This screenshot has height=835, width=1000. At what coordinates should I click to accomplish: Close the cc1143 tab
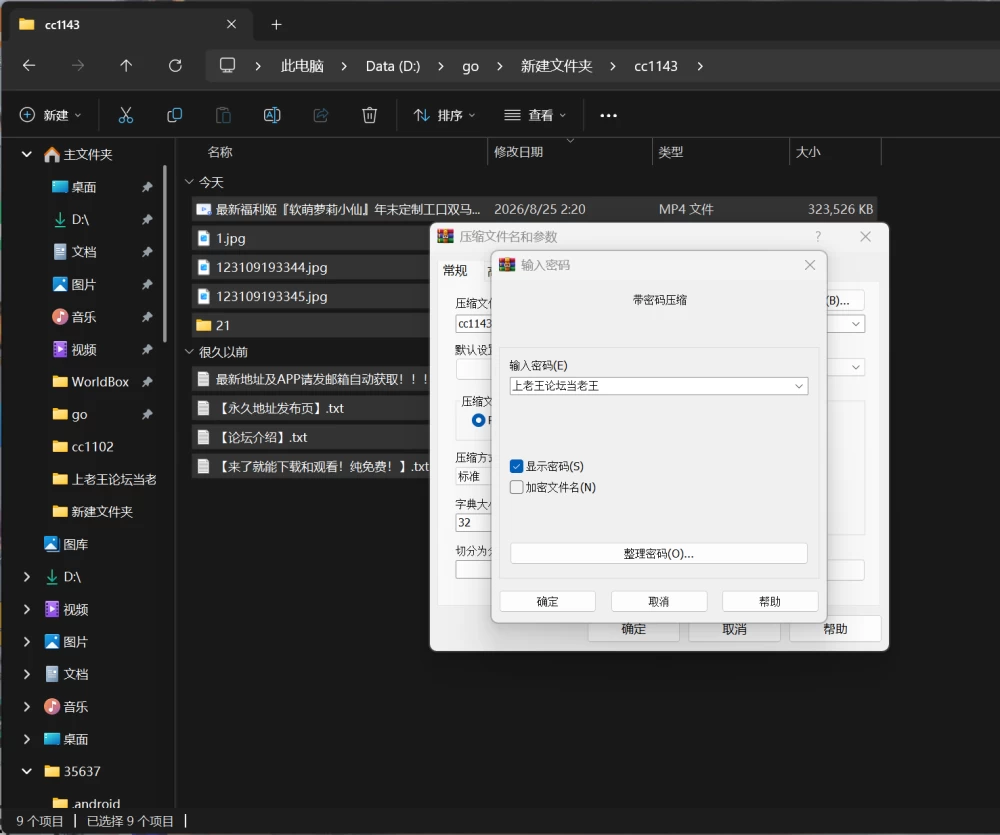click(x=232, y=24)
